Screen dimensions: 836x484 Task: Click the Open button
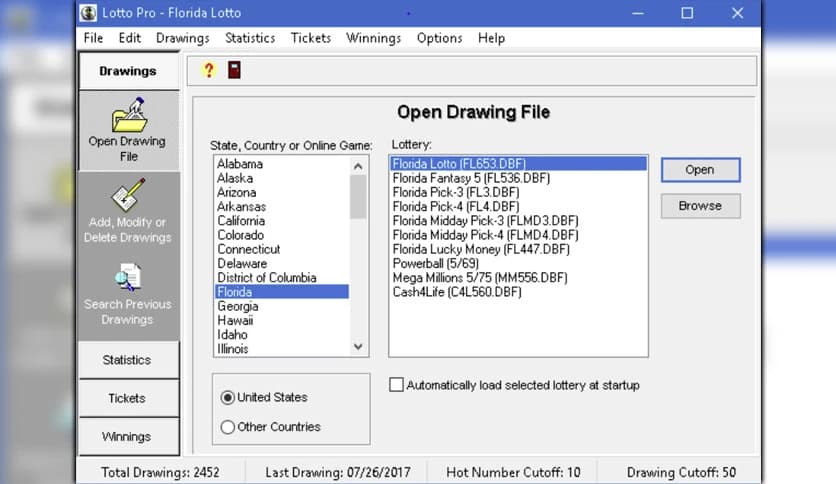pyautogui.click(x=701, y=170)
